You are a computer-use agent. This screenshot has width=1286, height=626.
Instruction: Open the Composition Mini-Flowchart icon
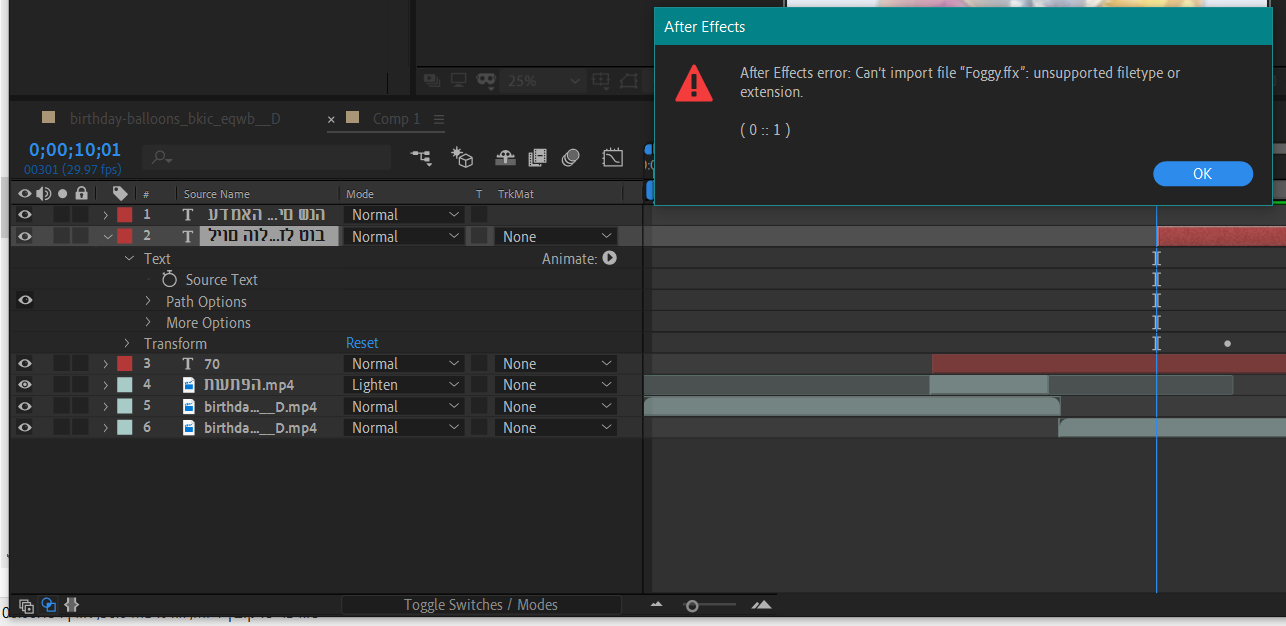tap(421, 157)
